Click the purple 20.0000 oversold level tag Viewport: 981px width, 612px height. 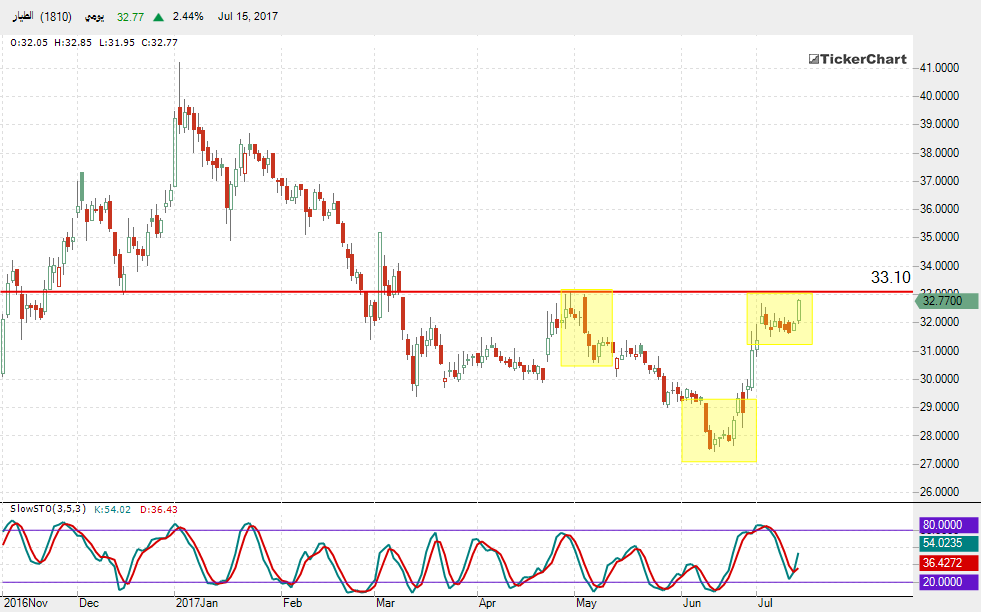[x=945, y=582]
